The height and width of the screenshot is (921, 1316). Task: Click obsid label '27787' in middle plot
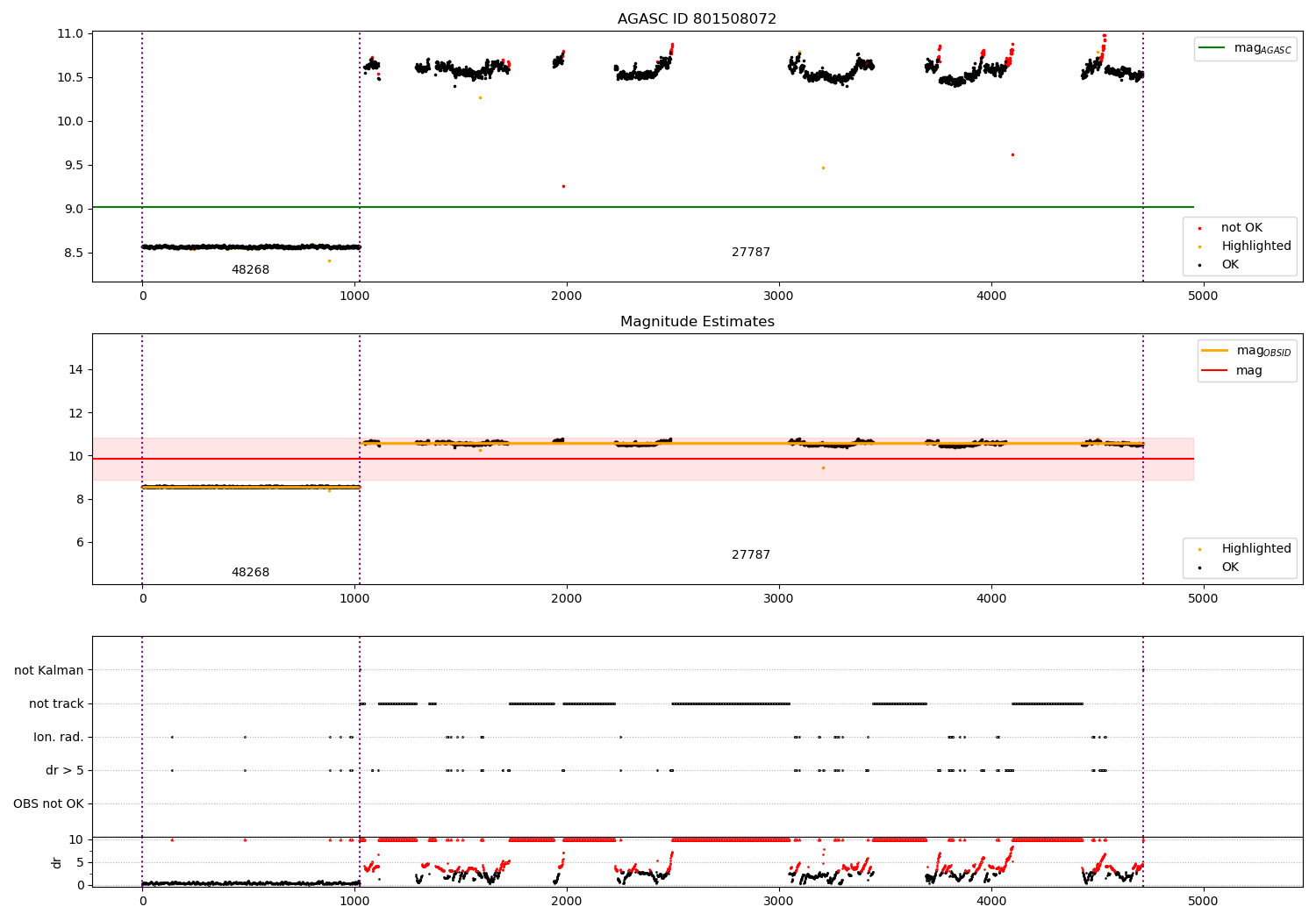click(751, 555)
